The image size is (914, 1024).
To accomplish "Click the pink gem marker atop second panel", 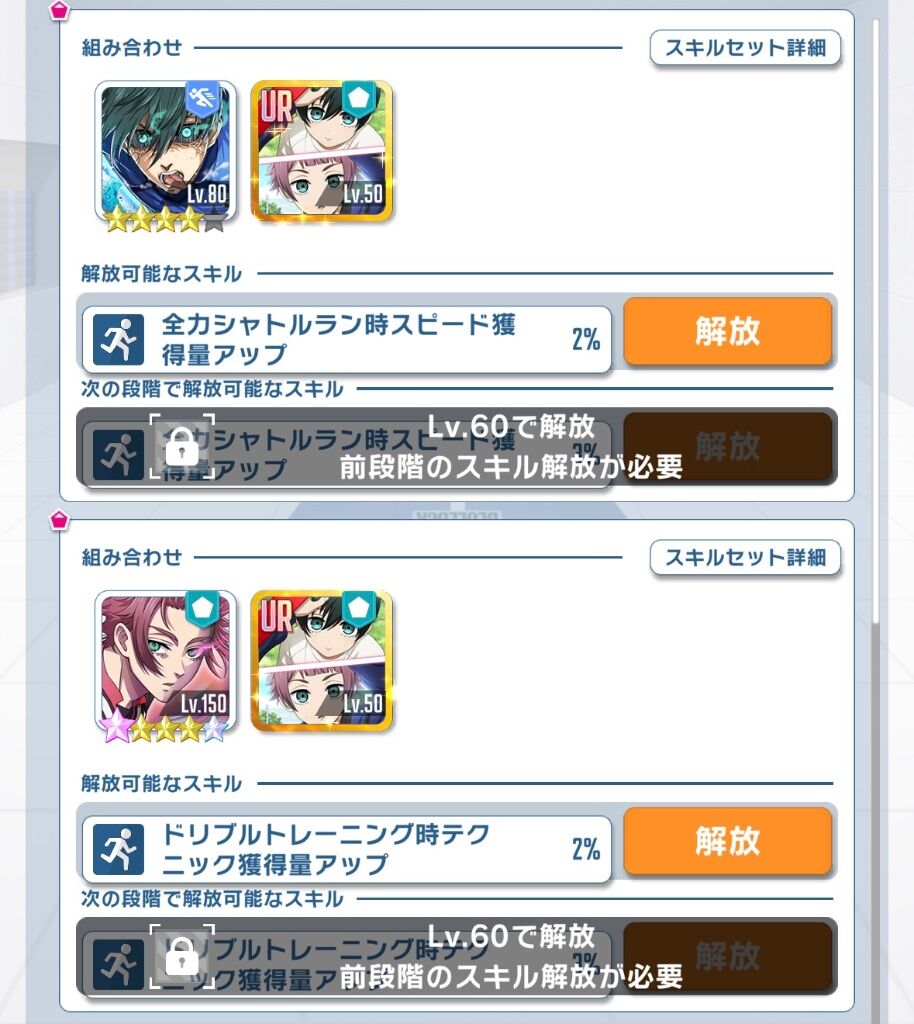I will 59,520.
